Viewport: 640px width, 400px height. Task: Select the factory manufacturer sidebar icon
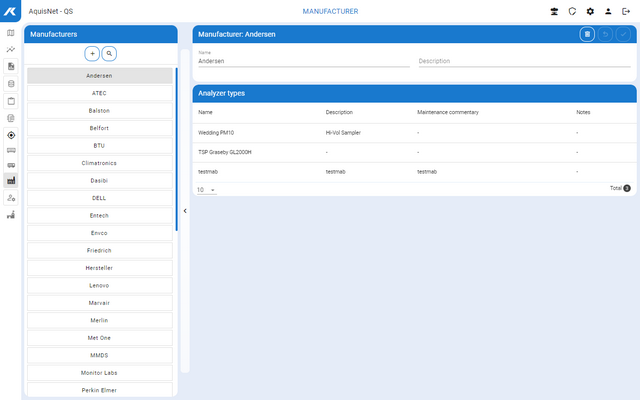pos(11,181)
